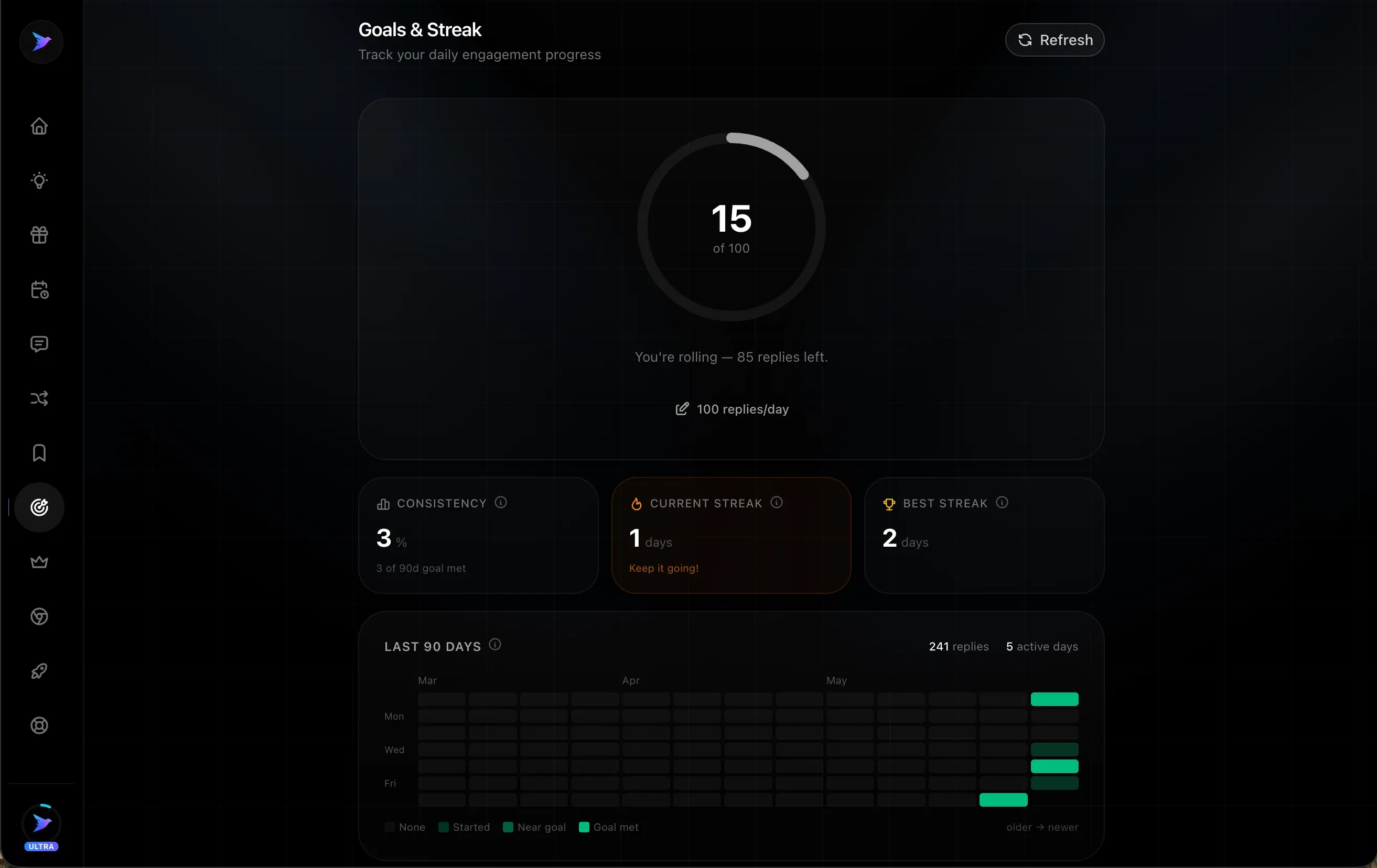Open the scheduled calendar section
The height and width of the screenshot is (868, 1377).
pyautogui.click(x=39, y=290)
